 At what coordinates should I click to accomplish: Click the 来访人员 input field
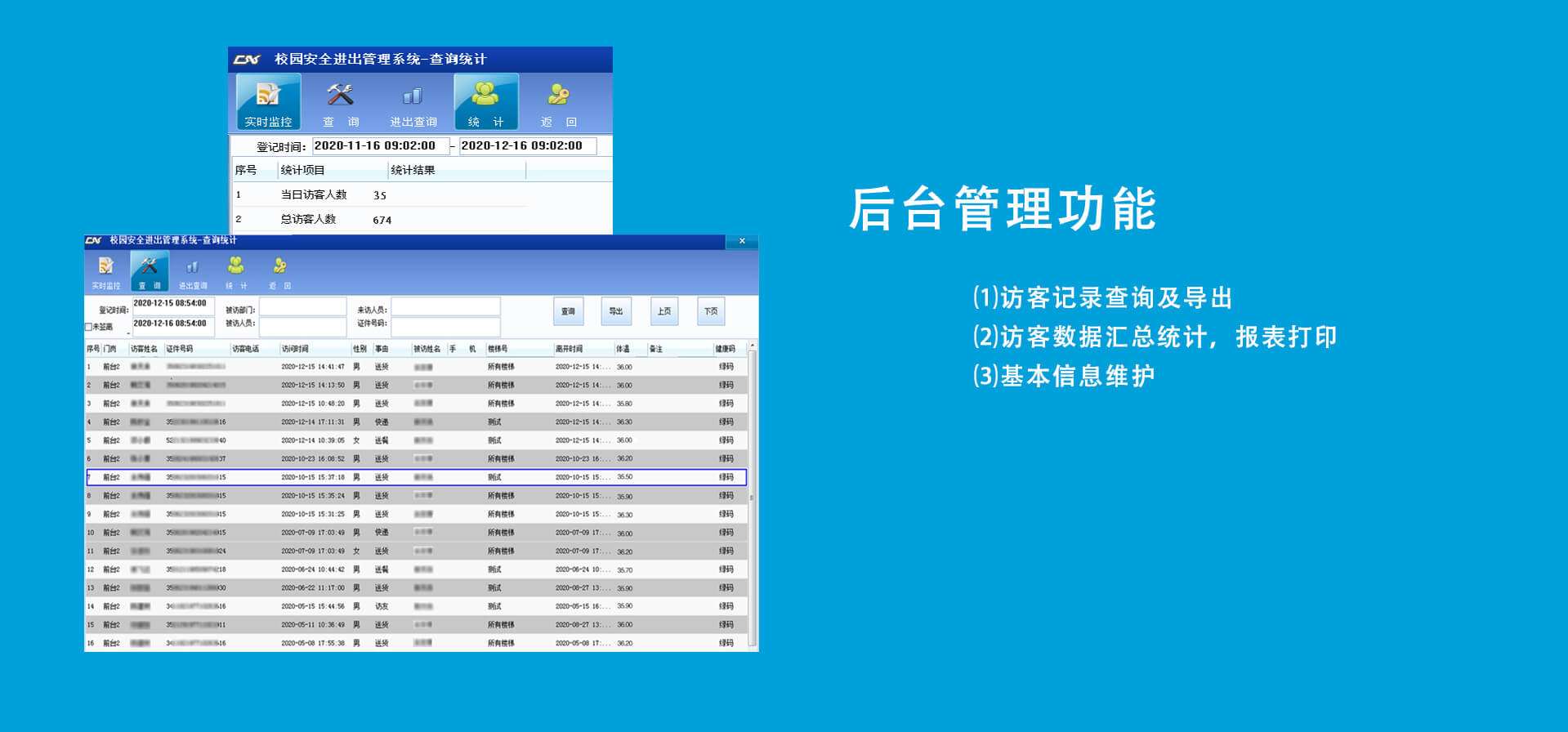point(445,307)
